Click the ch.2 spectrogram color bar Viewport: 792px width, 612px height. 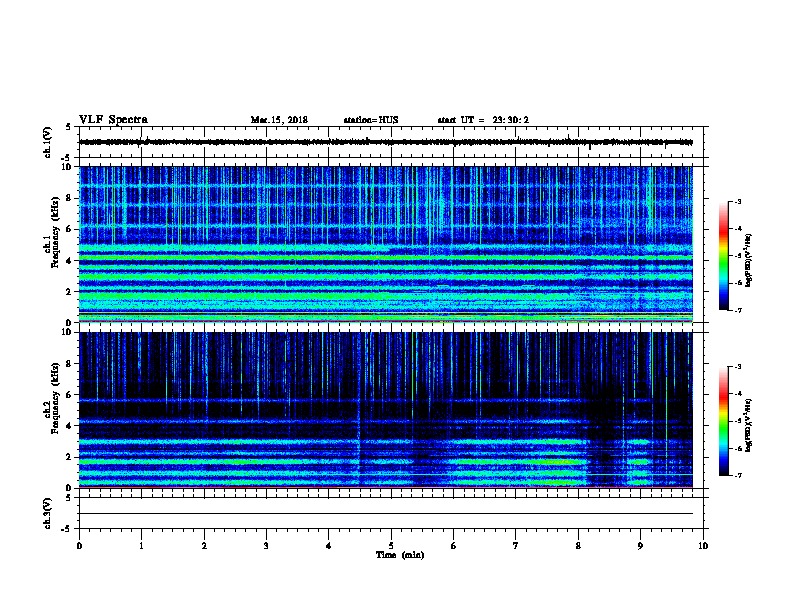tap(724, 421)
